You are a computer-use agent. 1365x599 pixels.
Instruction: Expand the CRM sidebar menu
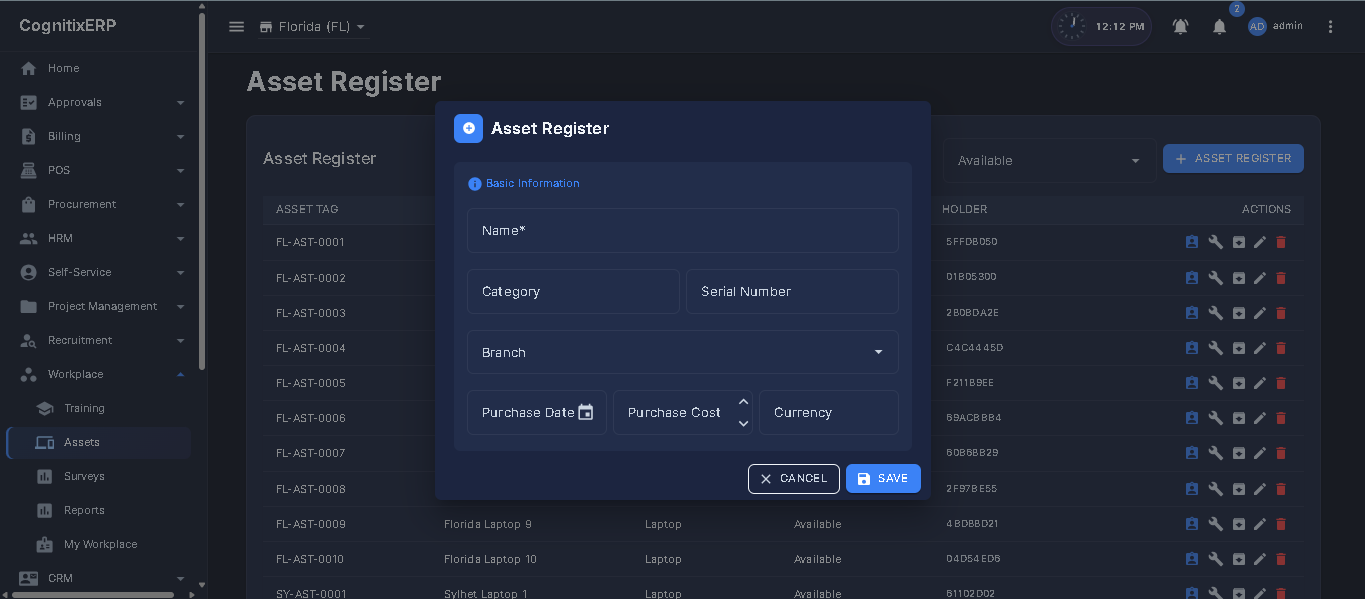click(103, 578)
